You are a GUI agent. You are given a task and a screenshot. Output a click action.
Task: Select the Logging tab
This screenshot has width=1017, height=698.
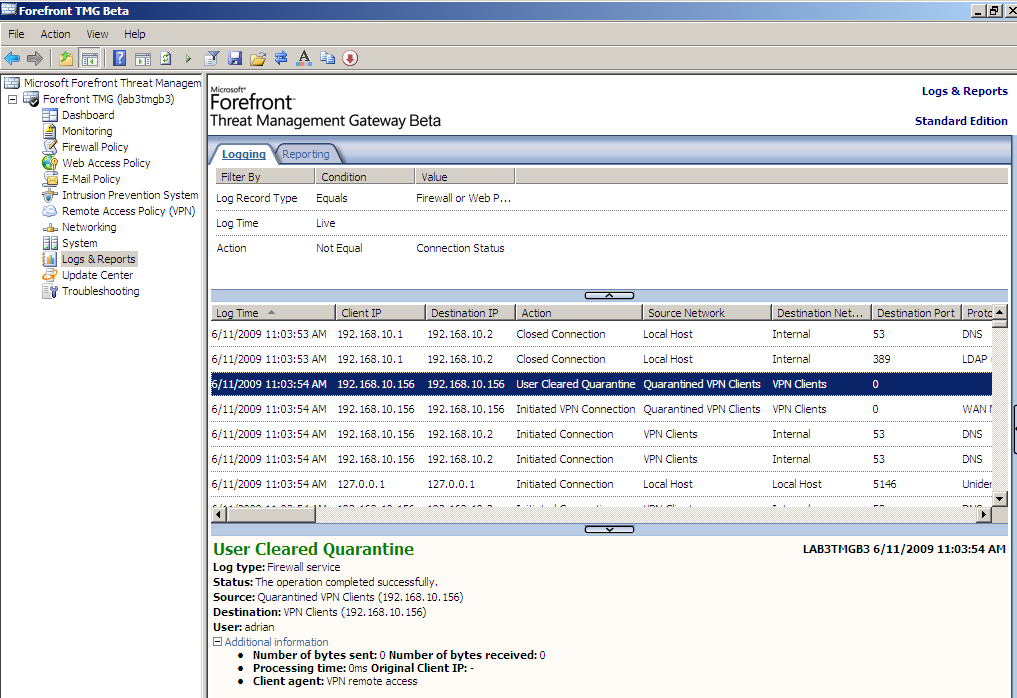click(x=244, y=154)
